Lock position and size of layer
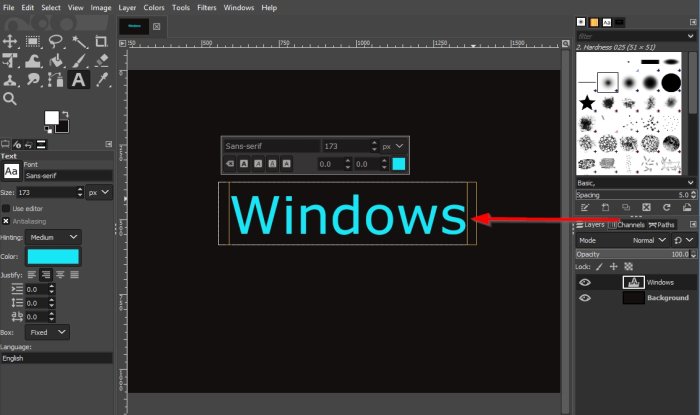The height and width of the screenshot is (415, 700). coord(614,267)
